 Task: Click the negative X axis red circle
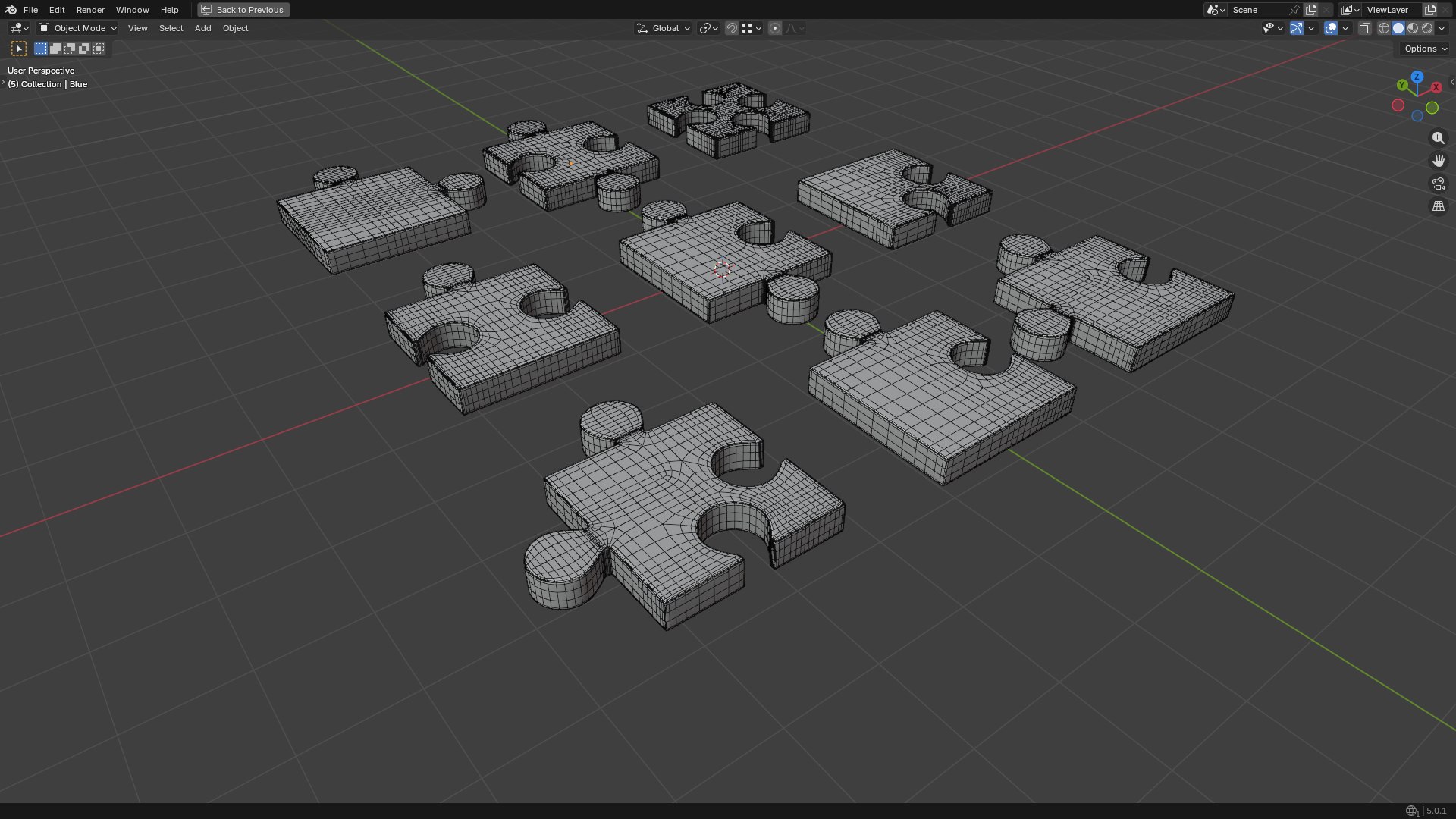coord(1398,105)
